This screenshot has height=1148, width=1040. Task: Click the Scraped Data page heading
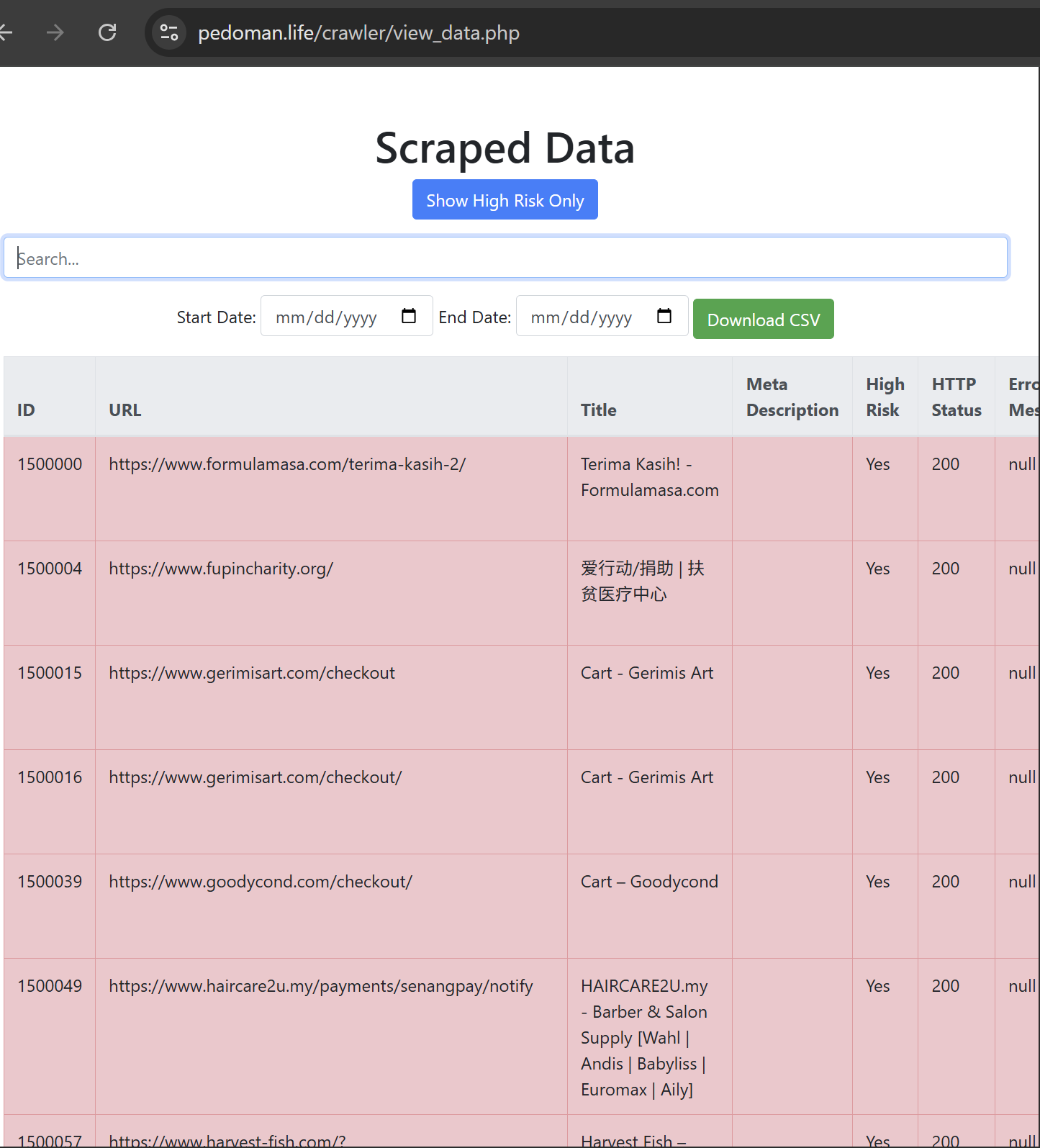505,148
